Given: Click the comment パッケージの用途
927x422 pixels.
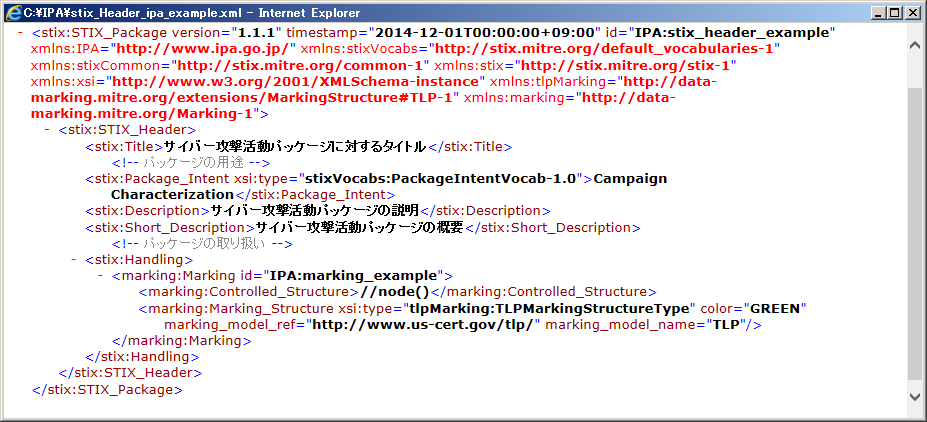Looking at the screenshot, I should coord(191,163).
